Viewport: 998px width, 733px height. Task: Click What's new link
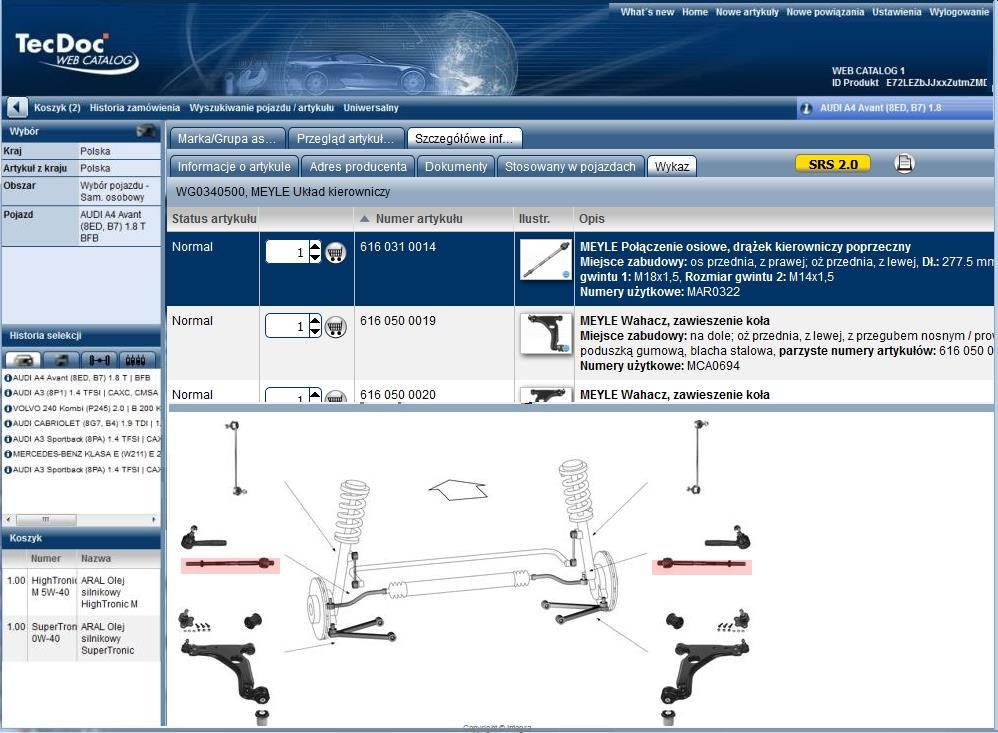(647, 12)
